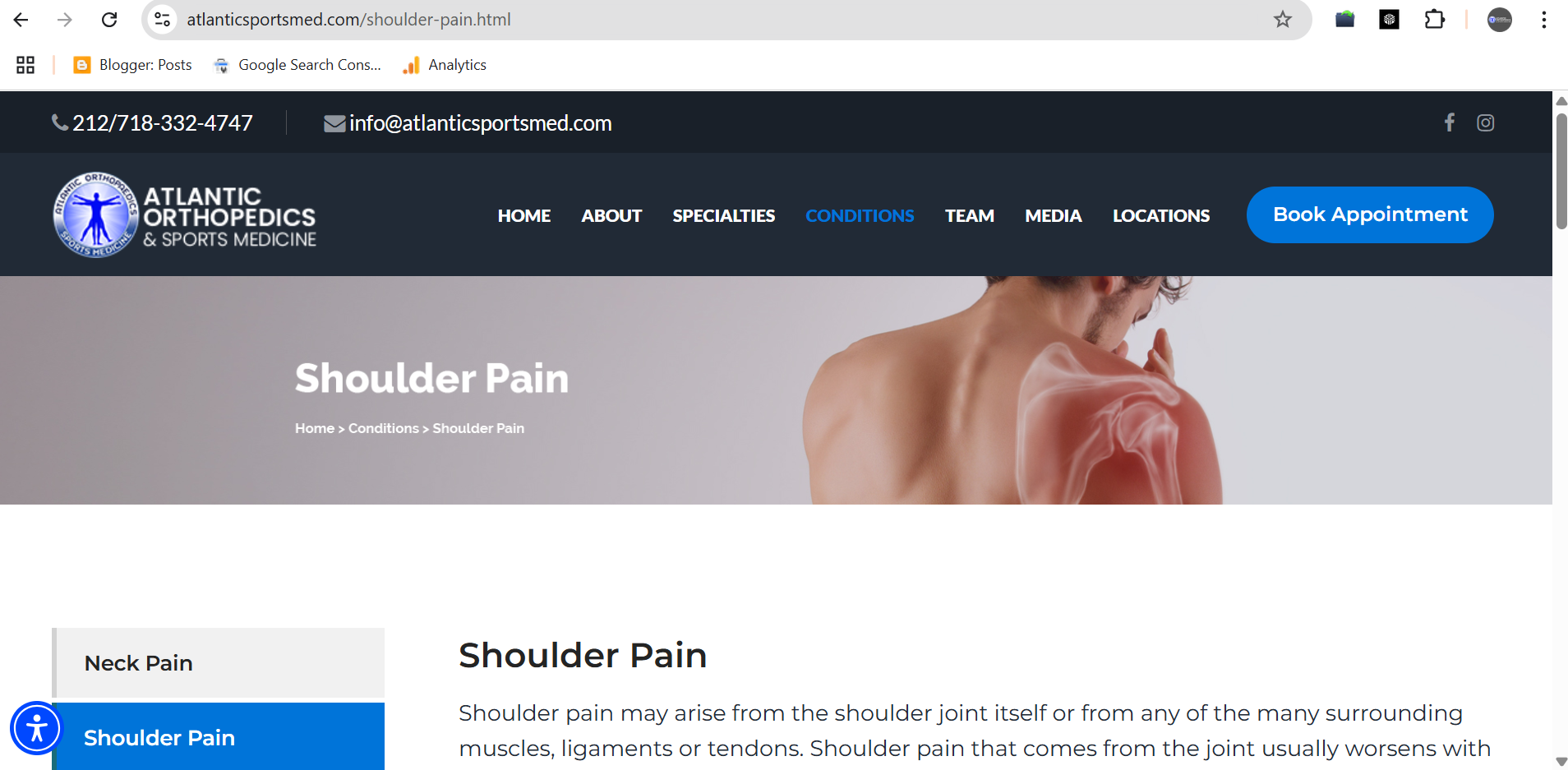Viewport: 1568px width, 770px height.
Task: Click the site information icon in the address bar
Action: (163, 20)
